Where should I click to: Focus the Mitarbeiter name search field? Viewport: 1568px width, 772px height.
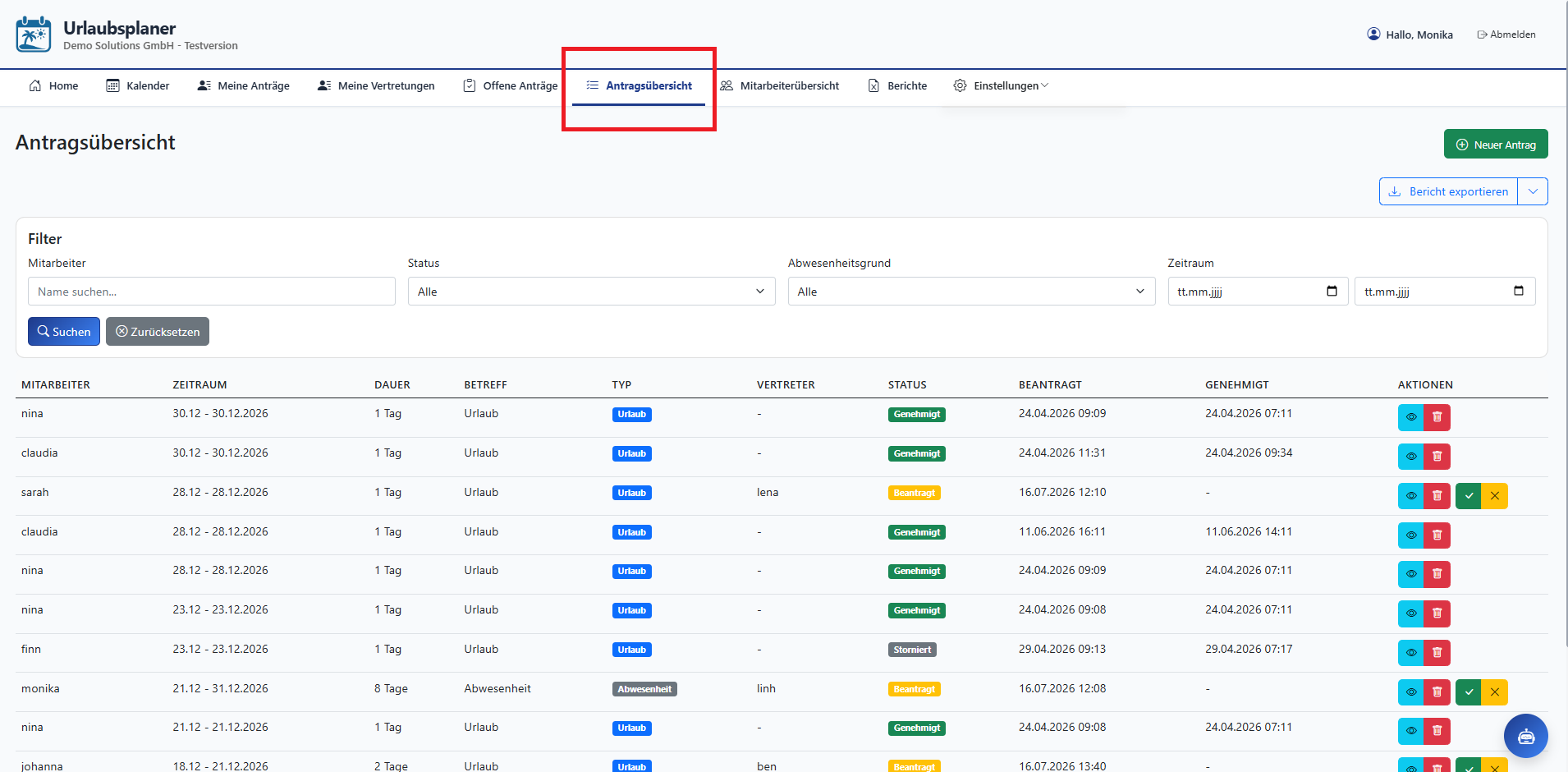[x=212, y=292]
